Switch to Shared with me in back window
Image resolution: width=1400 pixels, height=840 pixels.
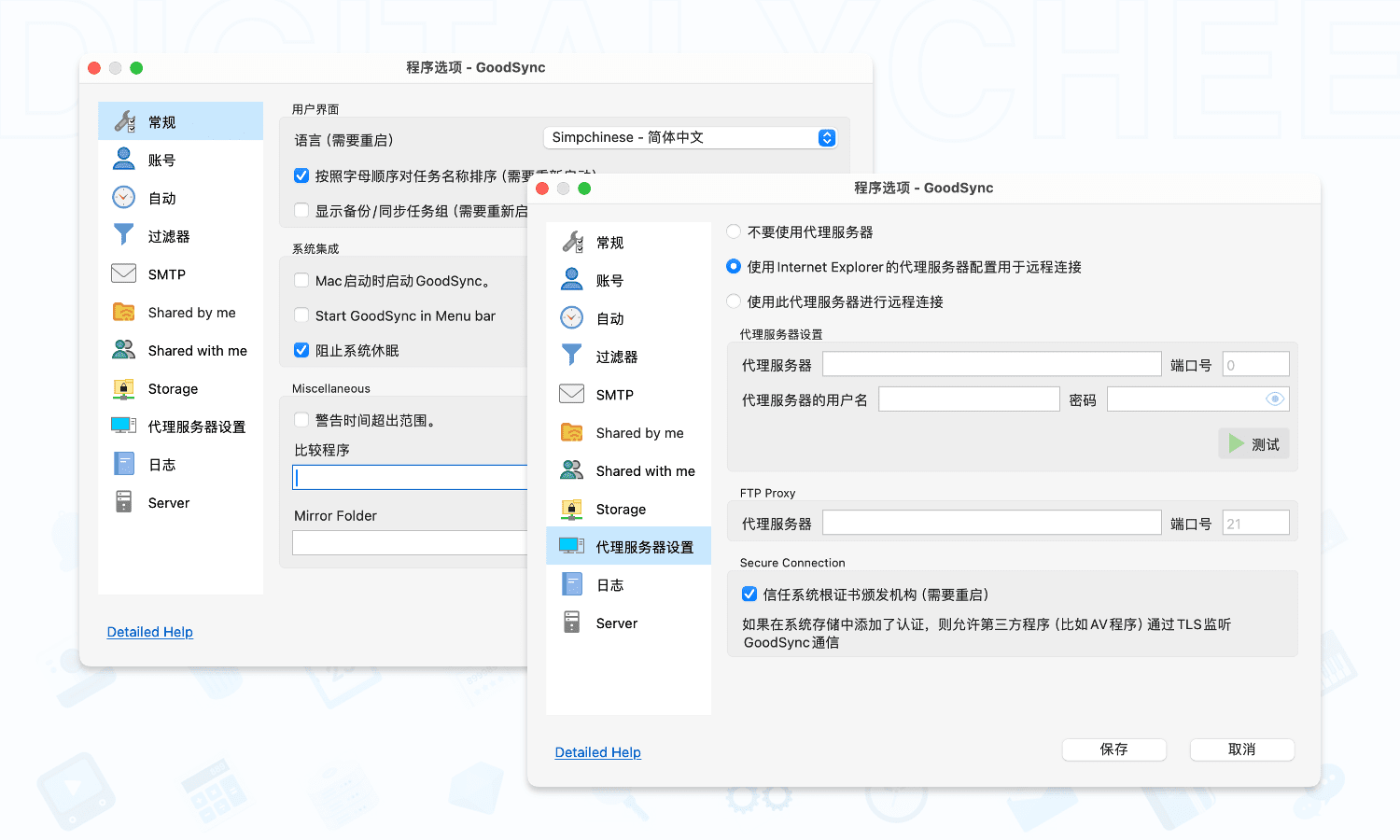pyautogui.click(x=197, y=351)
